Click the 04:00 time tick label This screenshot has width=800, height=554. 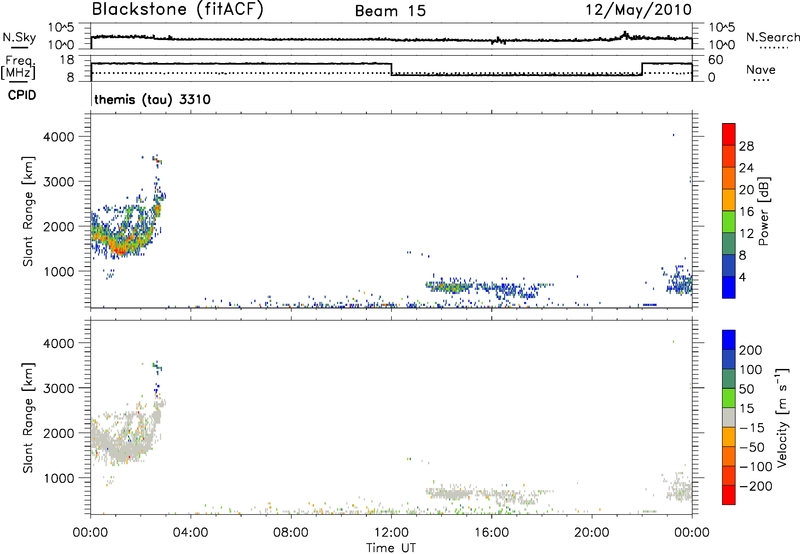coord(190,533)
